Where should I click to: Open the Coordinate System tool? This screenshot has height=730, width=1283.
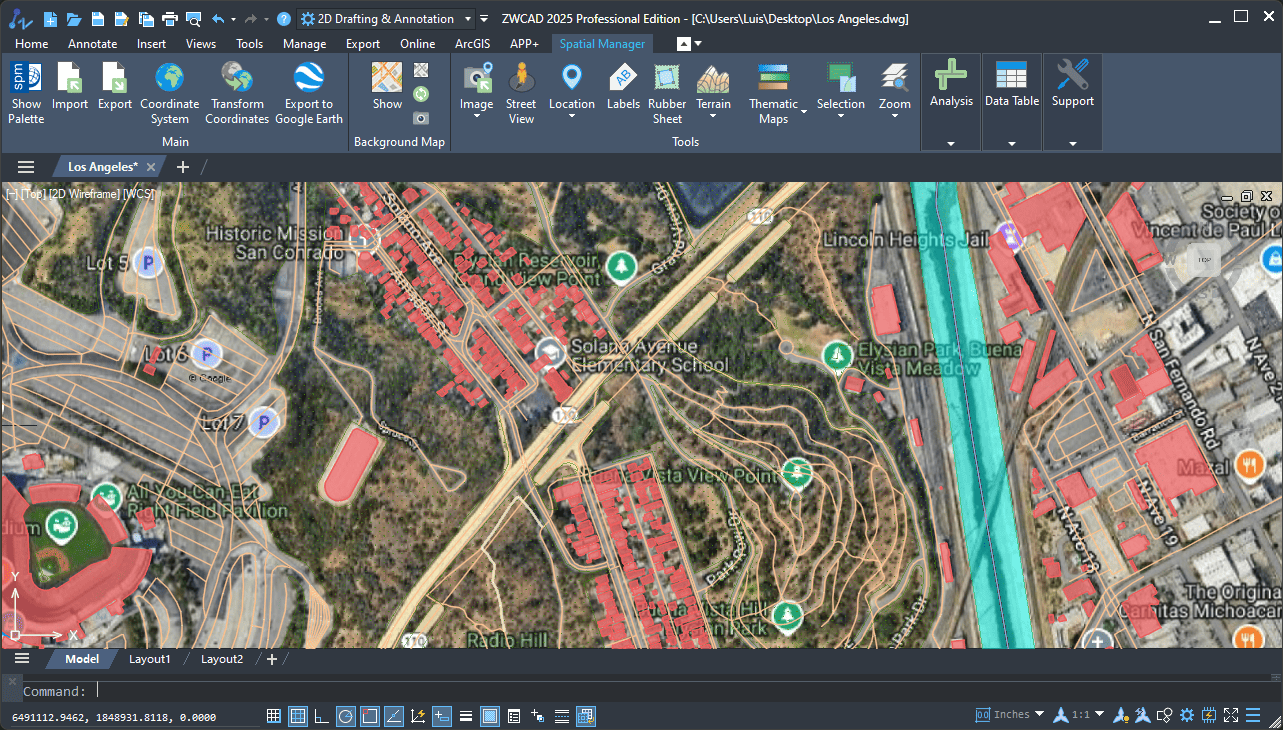(x=170, y=92)
